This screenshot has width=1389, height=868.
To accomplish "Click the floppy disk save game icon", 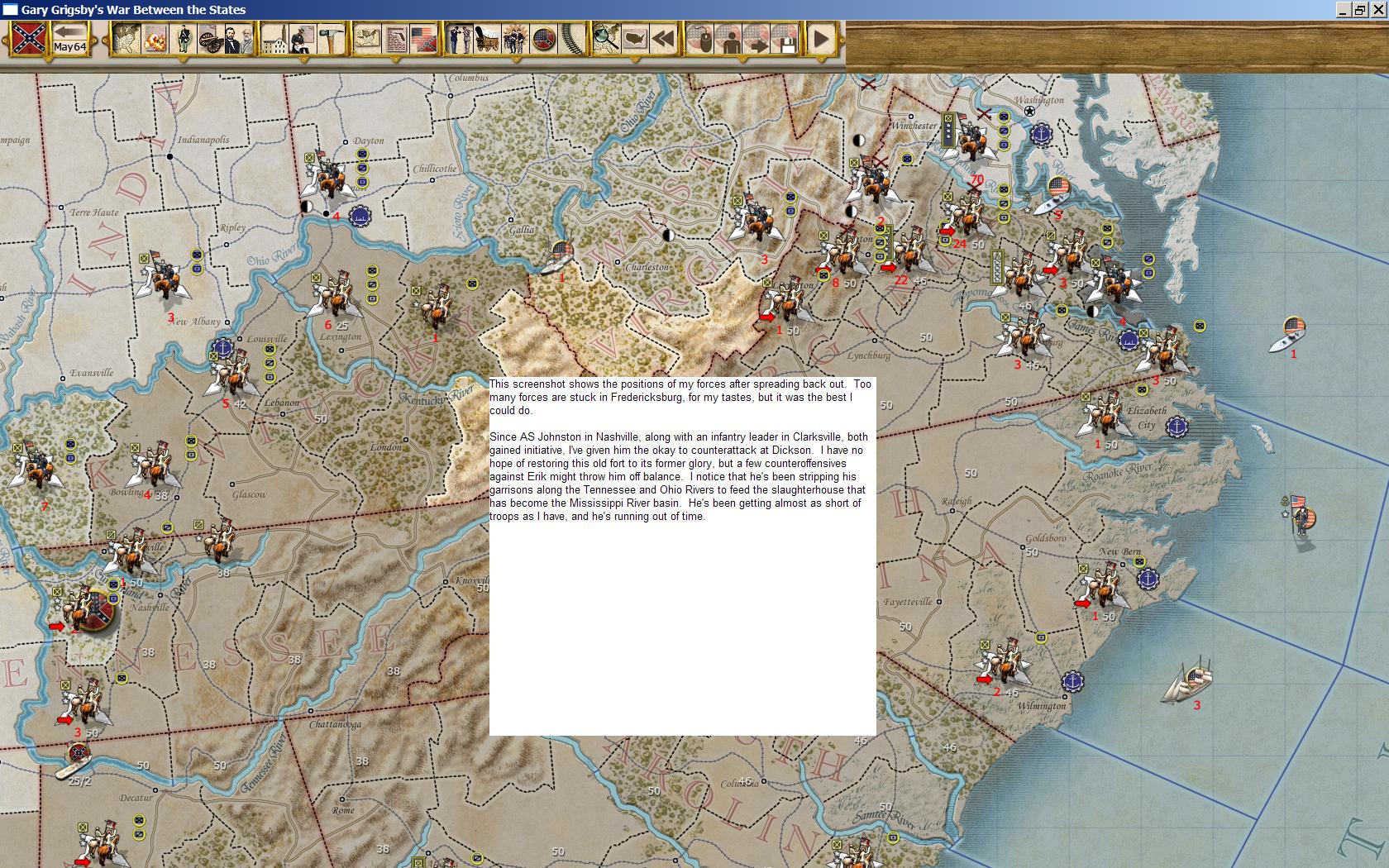I will (784, 38).
